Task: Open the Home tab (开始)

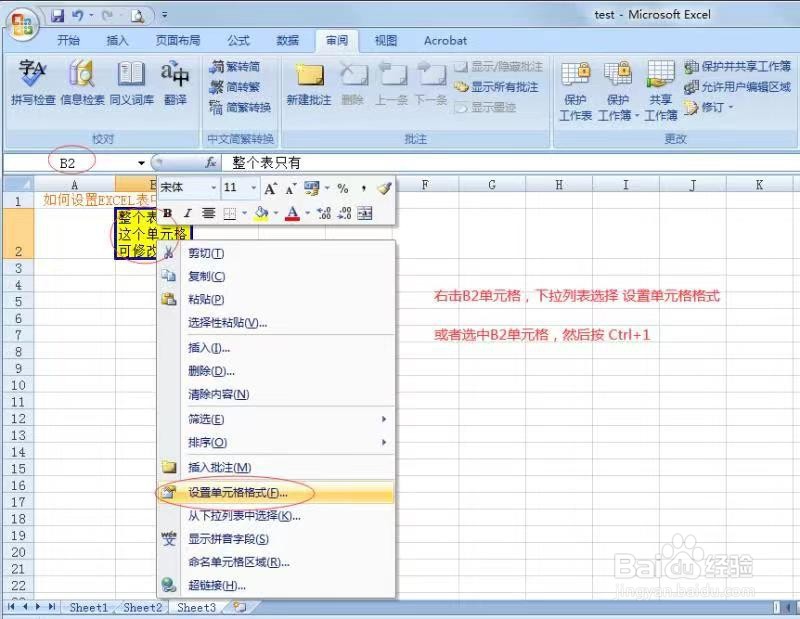Action: coord(68,40)
